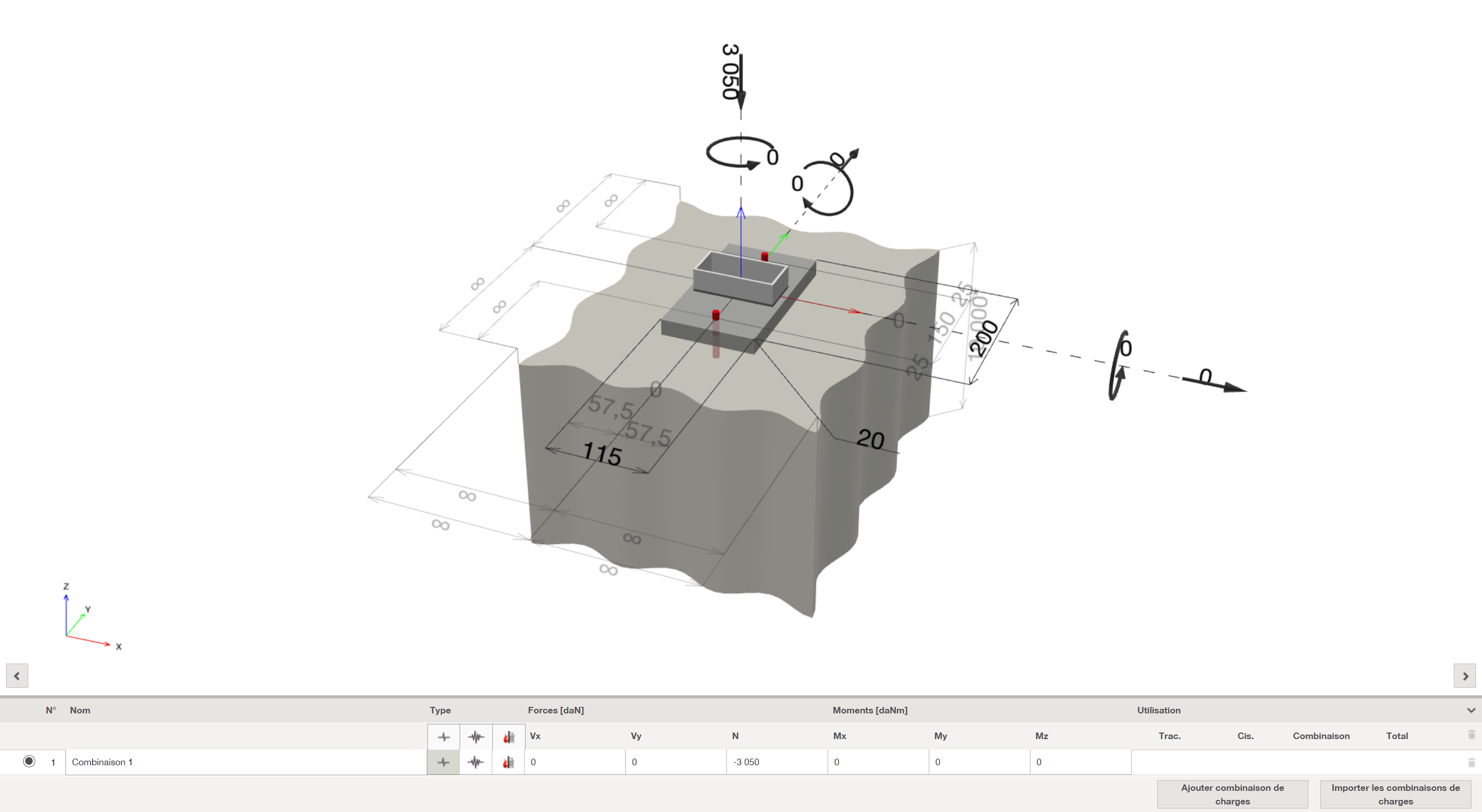This screenshot has width=1482, height=812.
Task: Edit the Combinaison 1 name field
Action: pos(246,763)
